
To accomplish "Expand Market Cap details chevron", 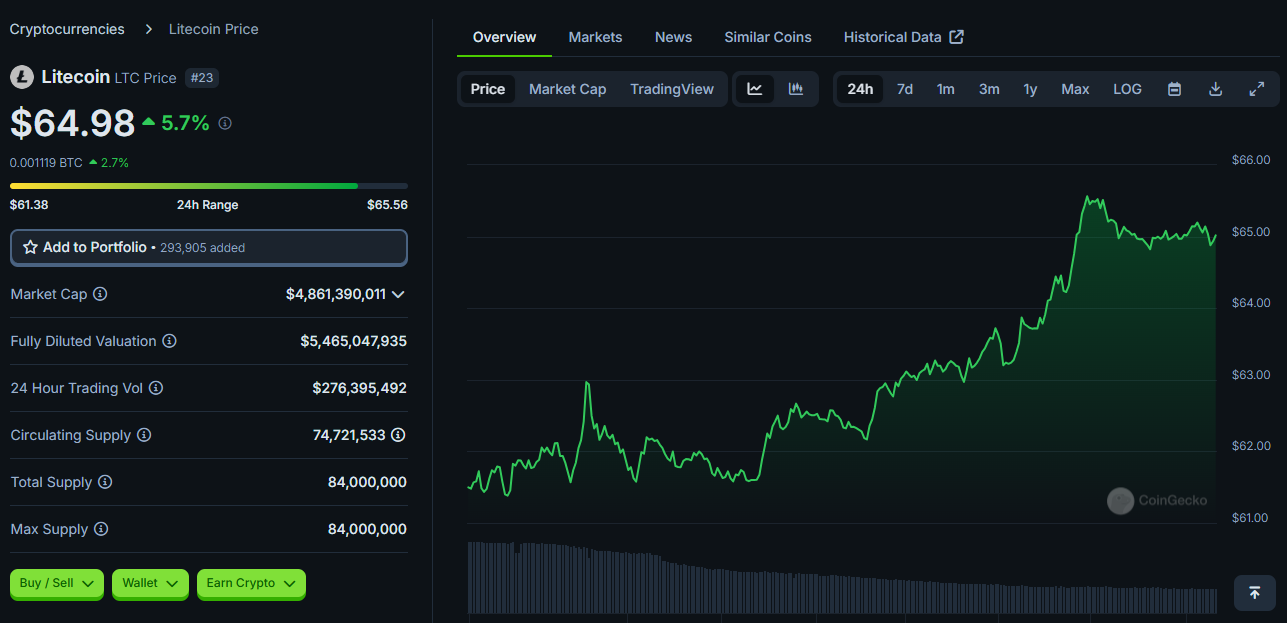I will pos(398,294).
